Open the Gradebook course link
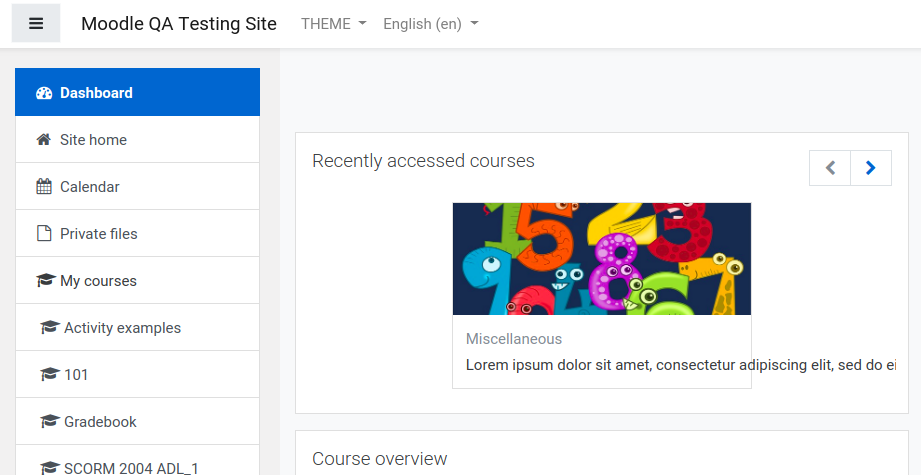 [137, 421]
